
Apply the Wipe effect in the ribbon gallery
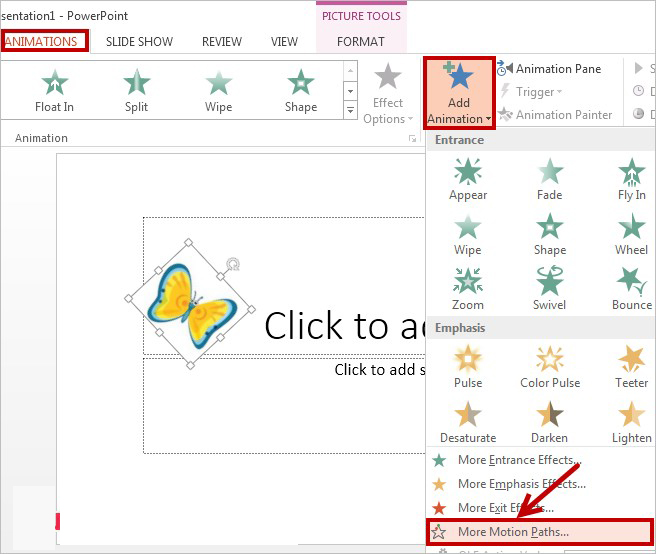coord(218,91)
